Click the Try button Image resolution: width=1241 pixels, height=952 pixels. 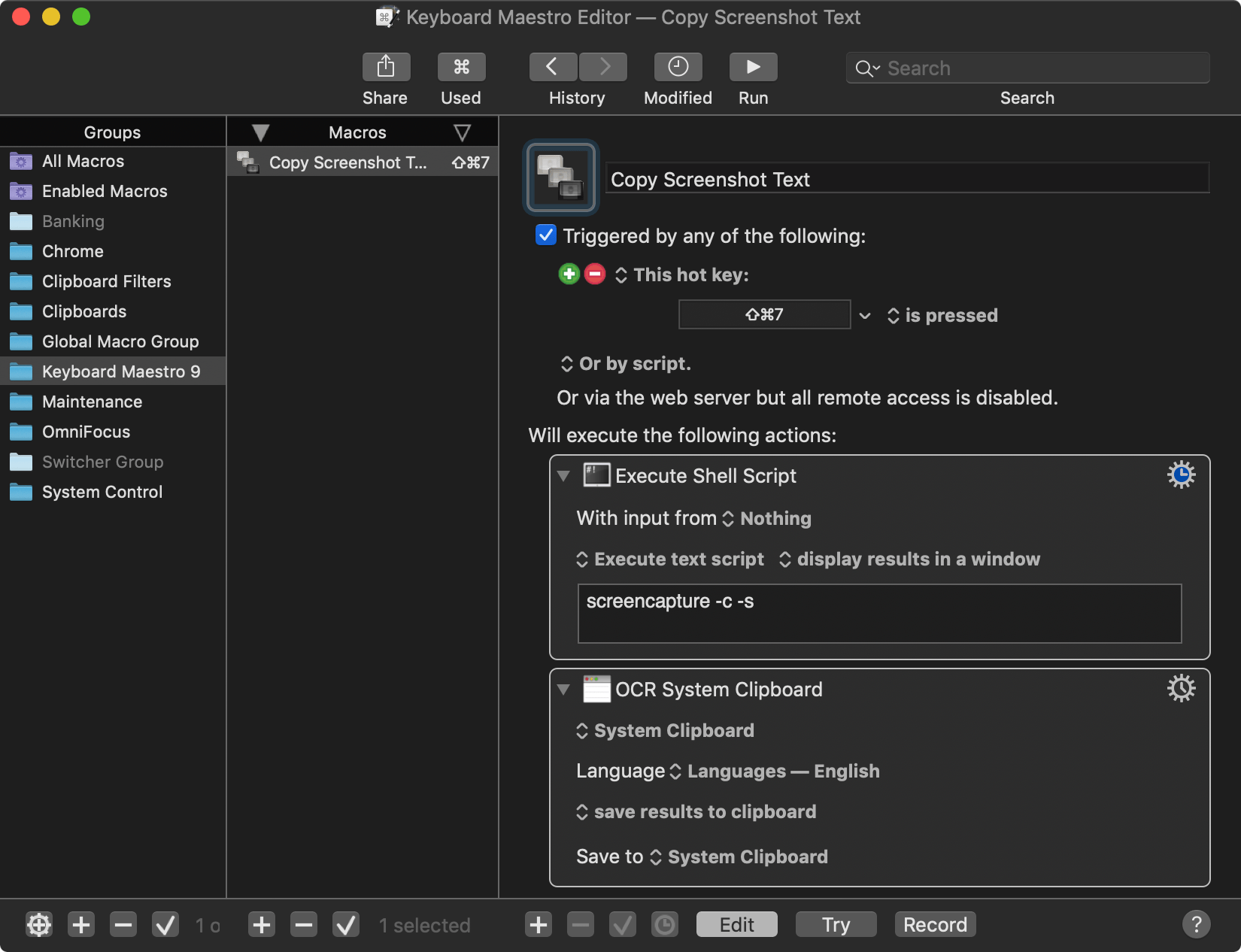tap(836, 924)
